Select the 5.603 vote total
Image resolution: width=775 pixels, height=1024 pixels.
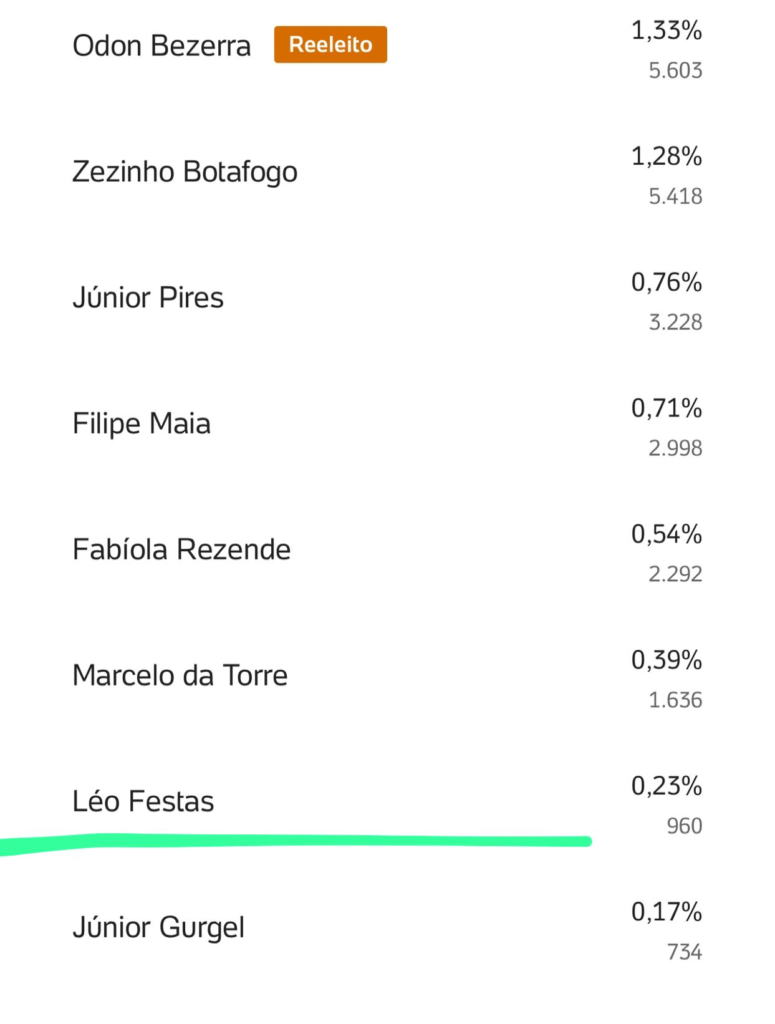(x=675, y=70)
